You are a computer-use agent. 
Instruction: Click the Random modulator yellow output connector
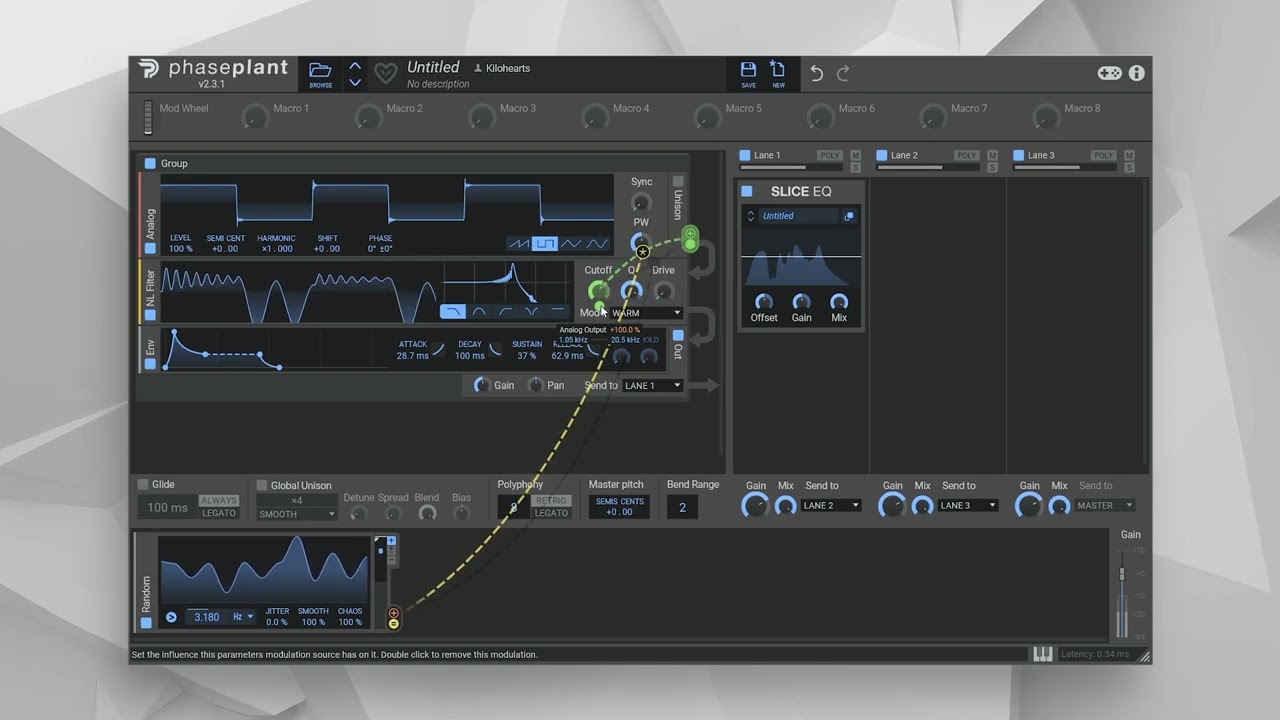click(393, 624)
